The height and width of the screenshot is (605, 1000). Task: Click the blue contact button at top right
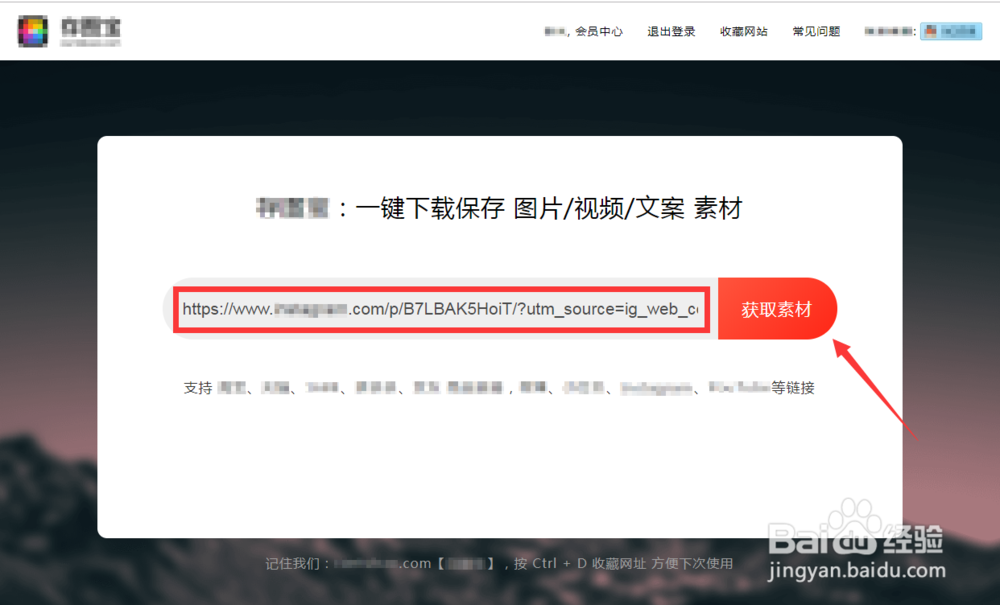[x=950, y=31]
